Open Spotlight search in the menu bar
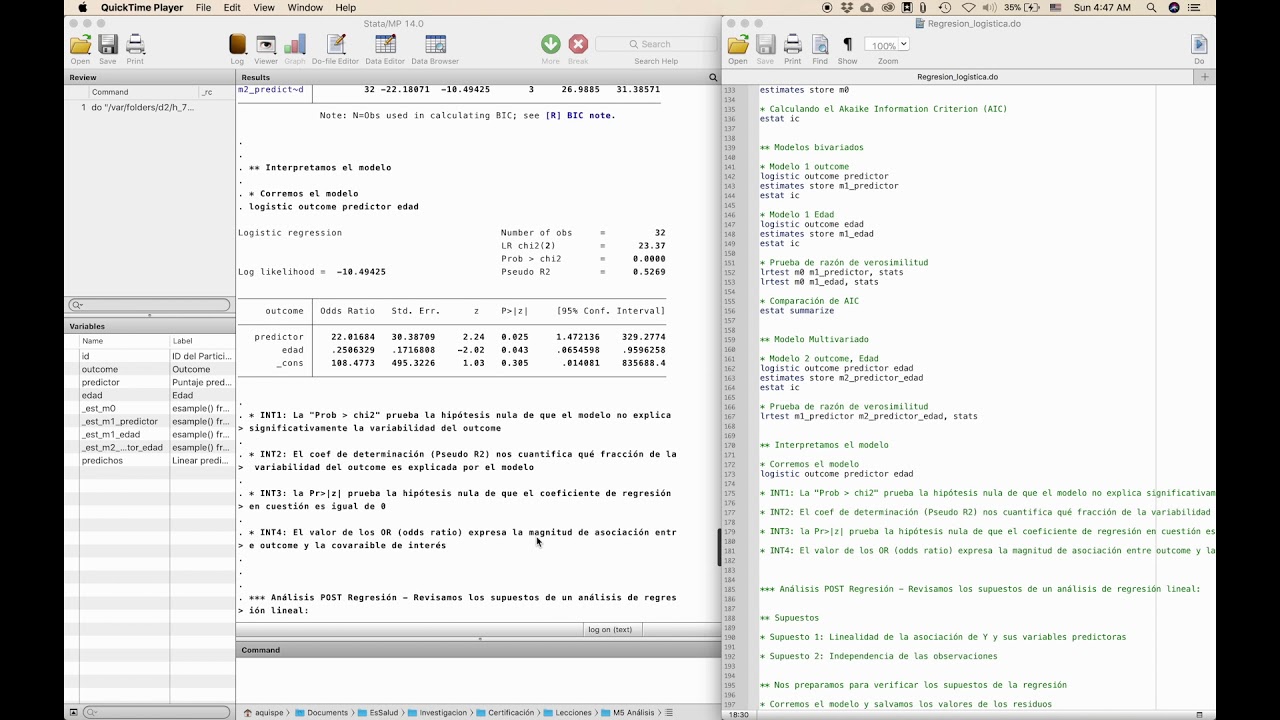This screenshot has width=1280, height=720. tap(1152, 8)
